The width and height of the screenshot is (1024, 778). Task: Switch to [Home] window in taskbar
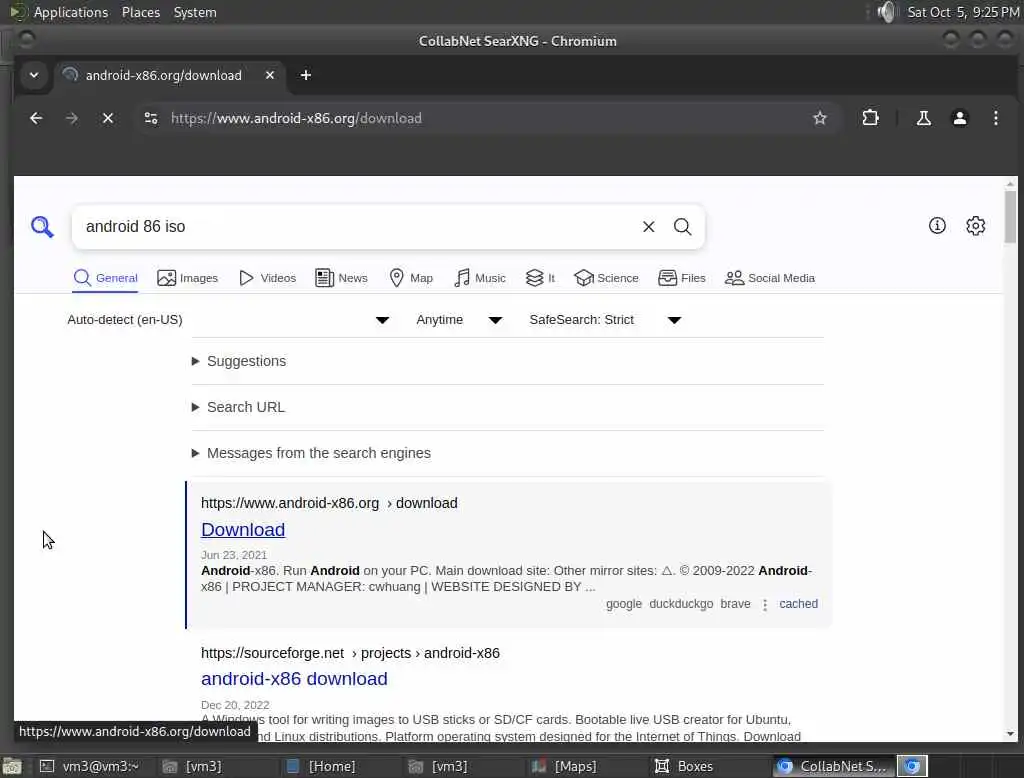point(323,766)
